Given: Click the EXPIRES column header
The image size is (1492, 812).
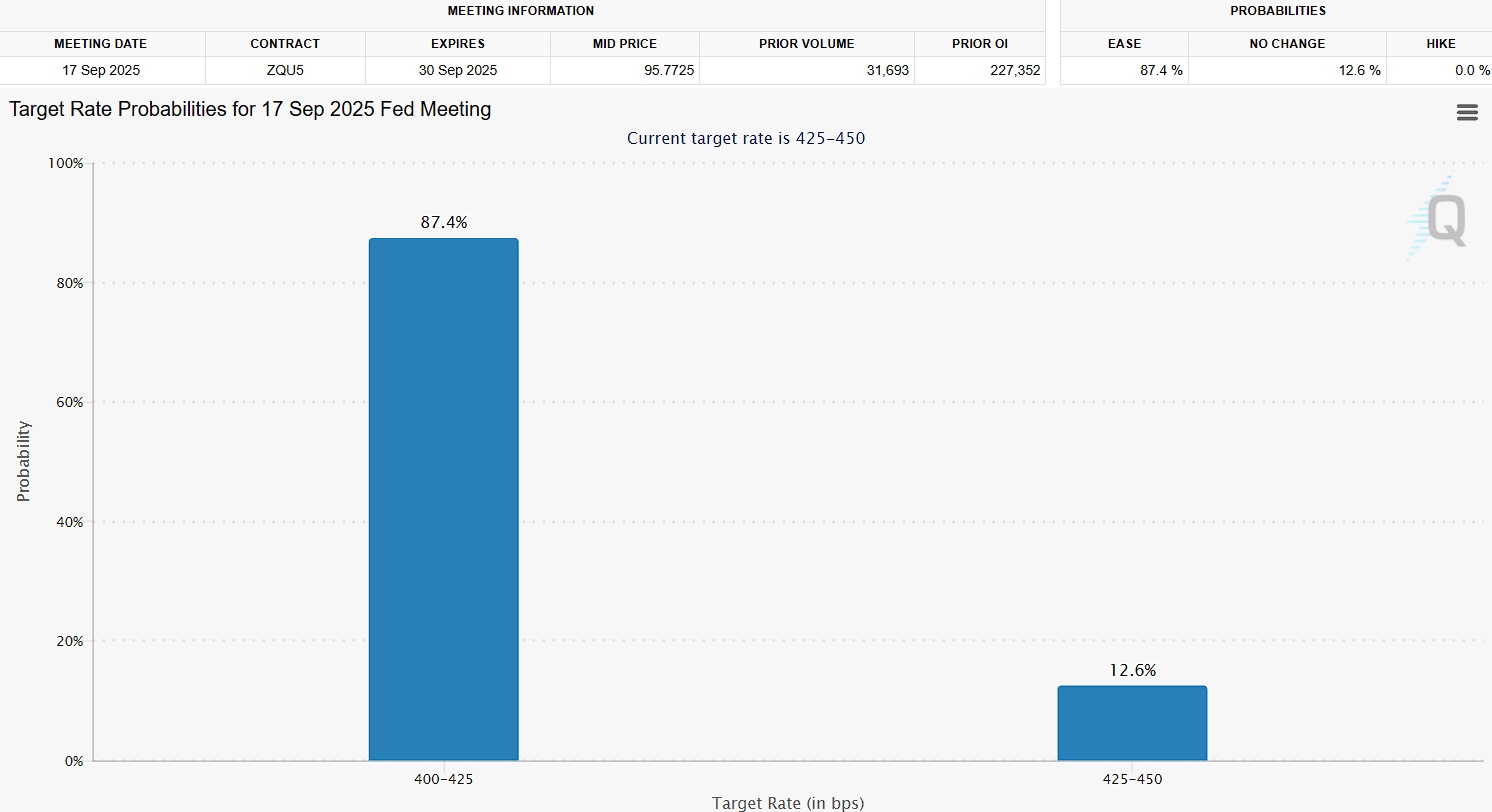Looking at the screenshot, I should point(458,44).
